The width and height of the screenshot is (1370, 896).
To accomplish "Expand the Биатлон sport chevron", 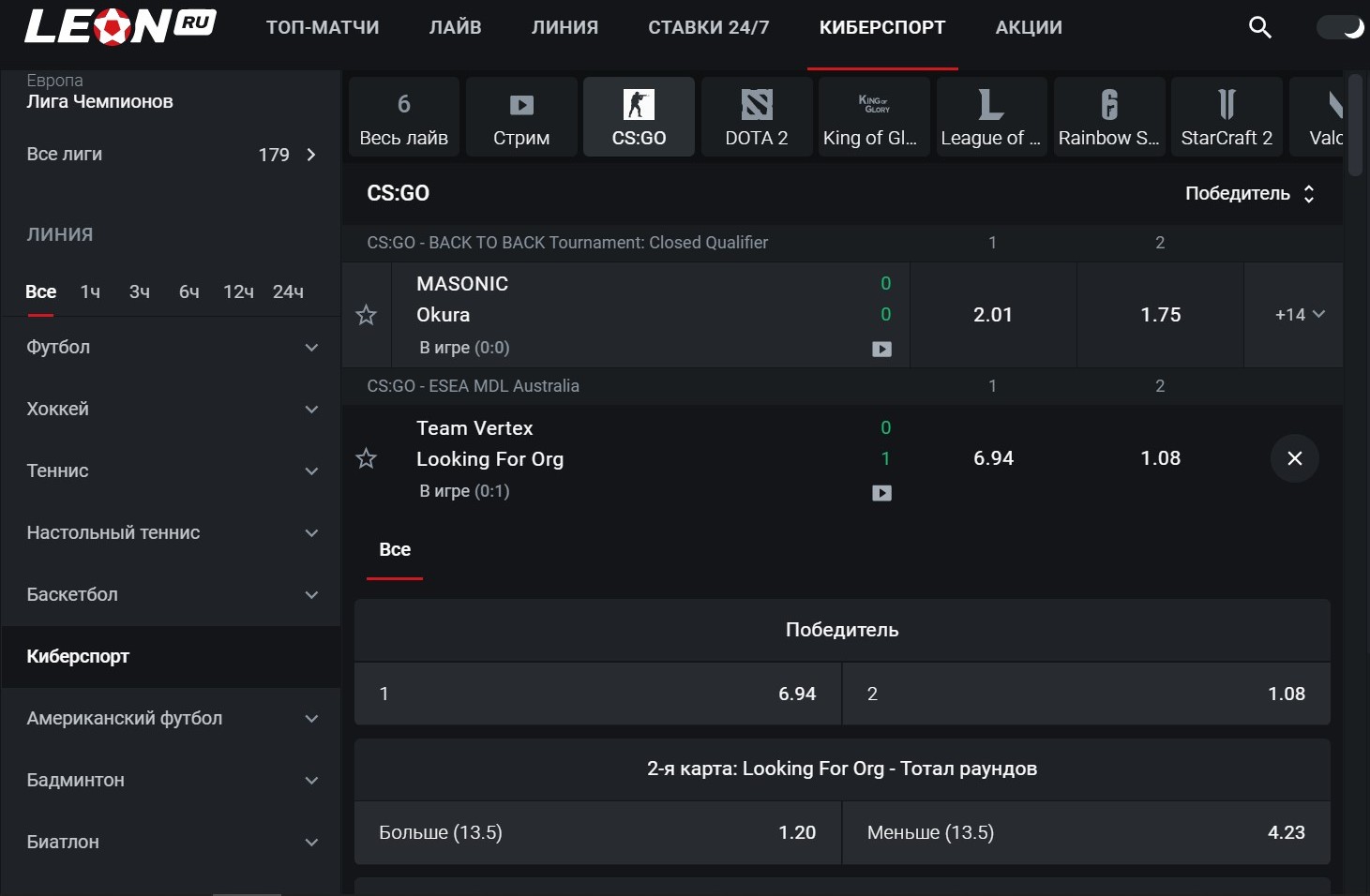I will pos(311,843).
